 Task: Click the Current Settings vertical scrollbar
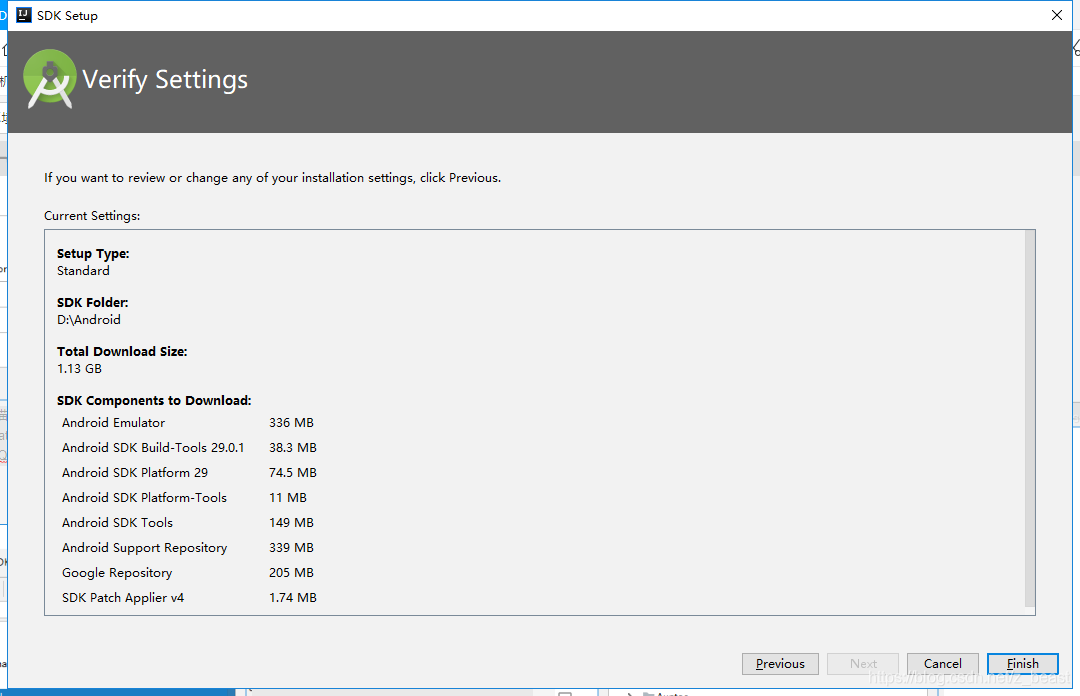[x=1030, y=419]
